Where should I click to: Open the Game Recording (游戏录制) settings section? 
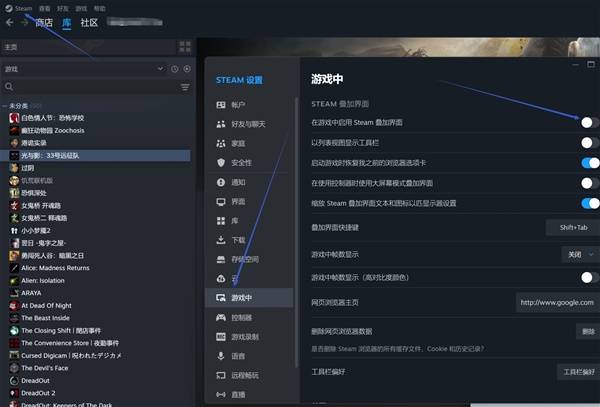249,337
